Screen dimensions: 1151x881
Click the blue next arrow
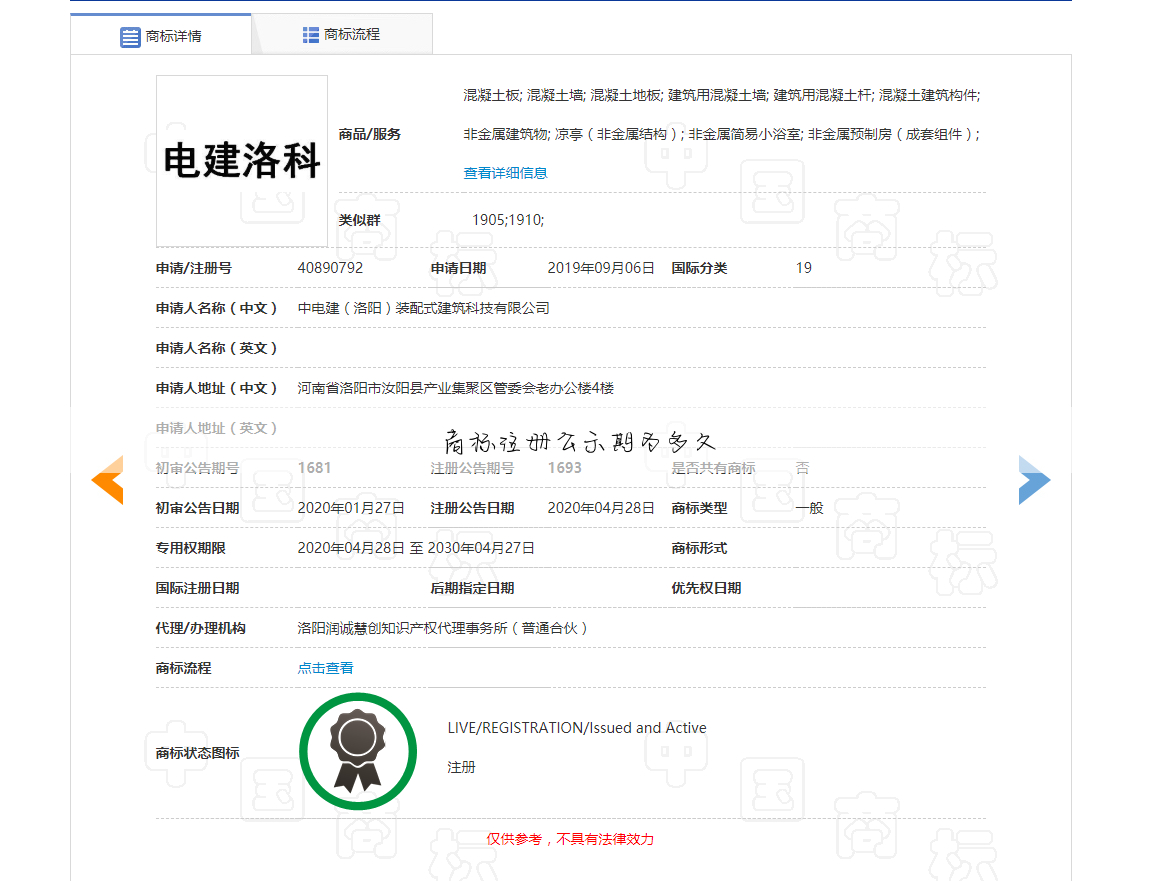[x=1034, y=479]
